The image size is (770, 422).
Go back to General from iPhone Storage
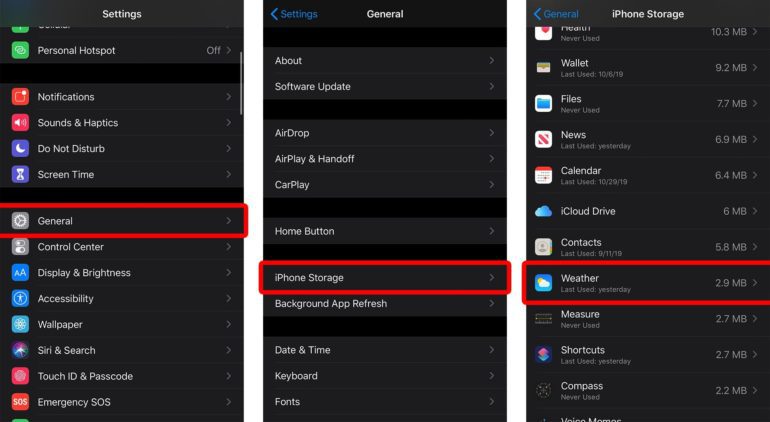click(x=557, y=14)
